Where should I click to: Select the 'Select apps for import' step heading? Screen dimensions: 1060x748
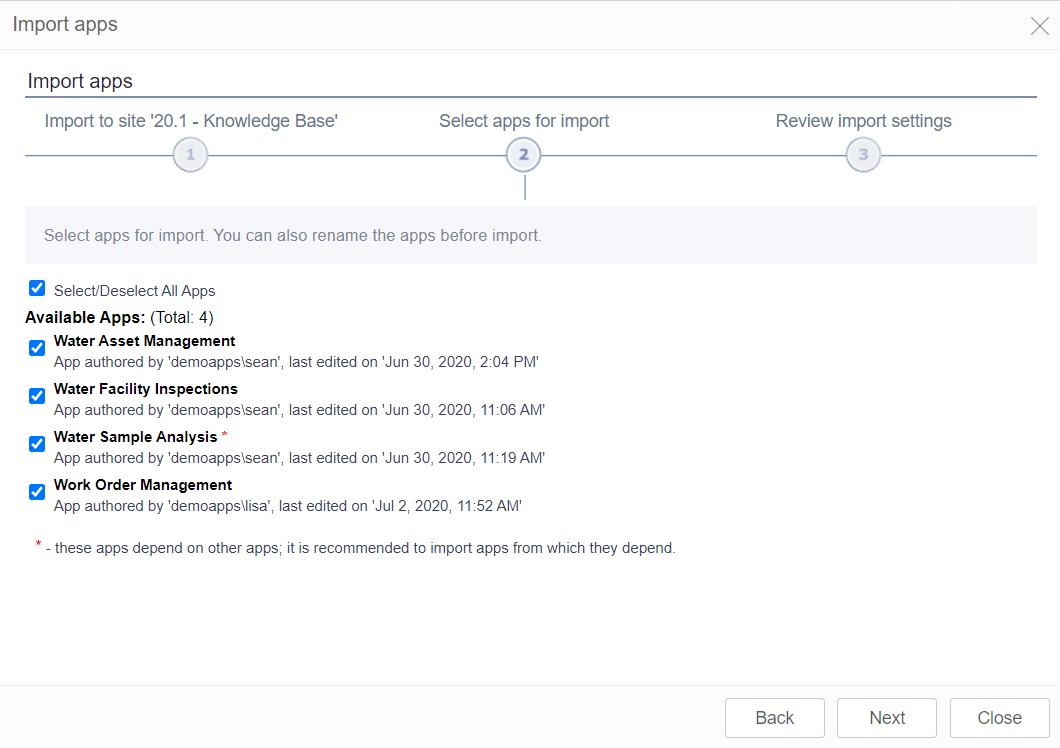coord(524,120)
